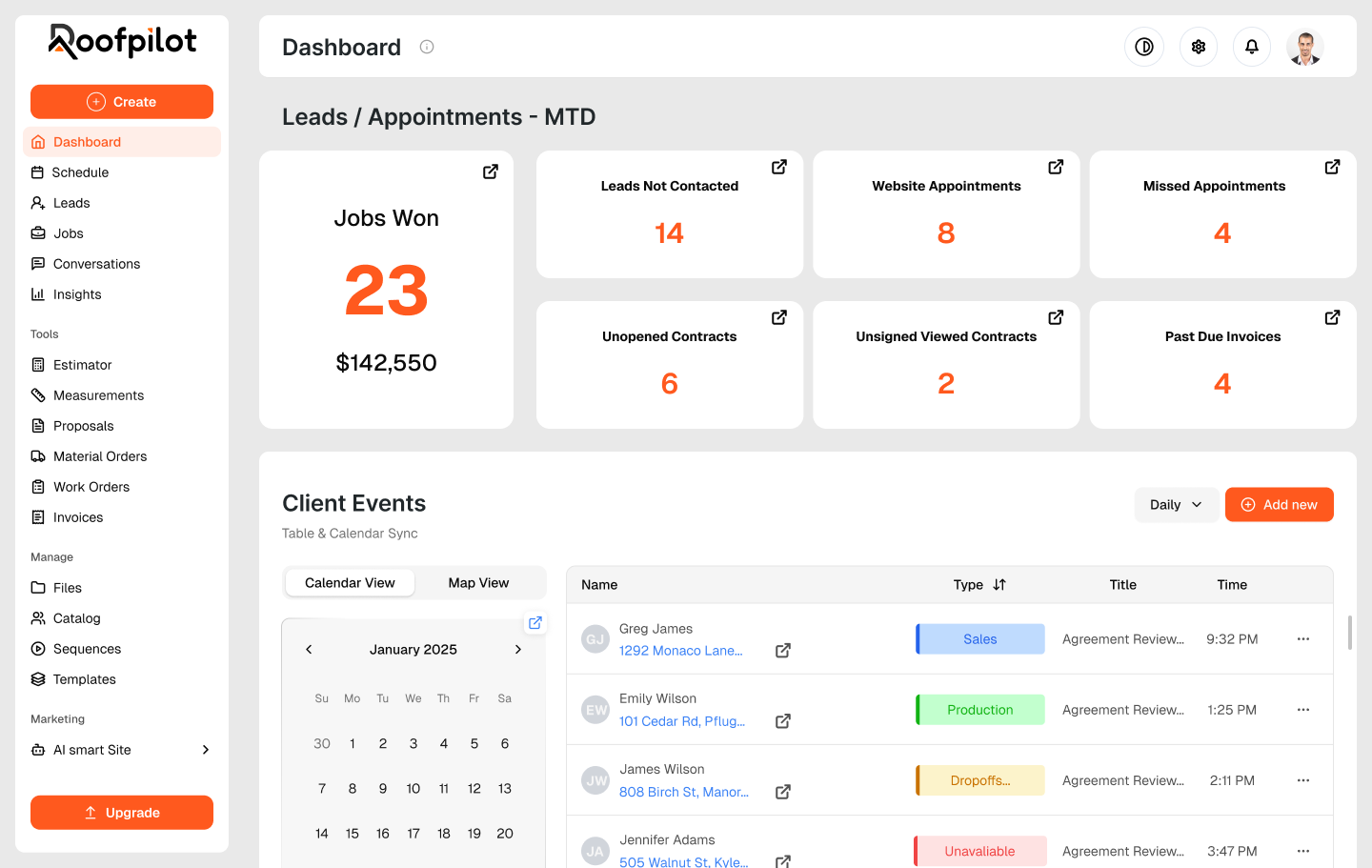Pop out the calendar with its expand icon
Viewport: 1372px width, 868px height.
point(535,622)
